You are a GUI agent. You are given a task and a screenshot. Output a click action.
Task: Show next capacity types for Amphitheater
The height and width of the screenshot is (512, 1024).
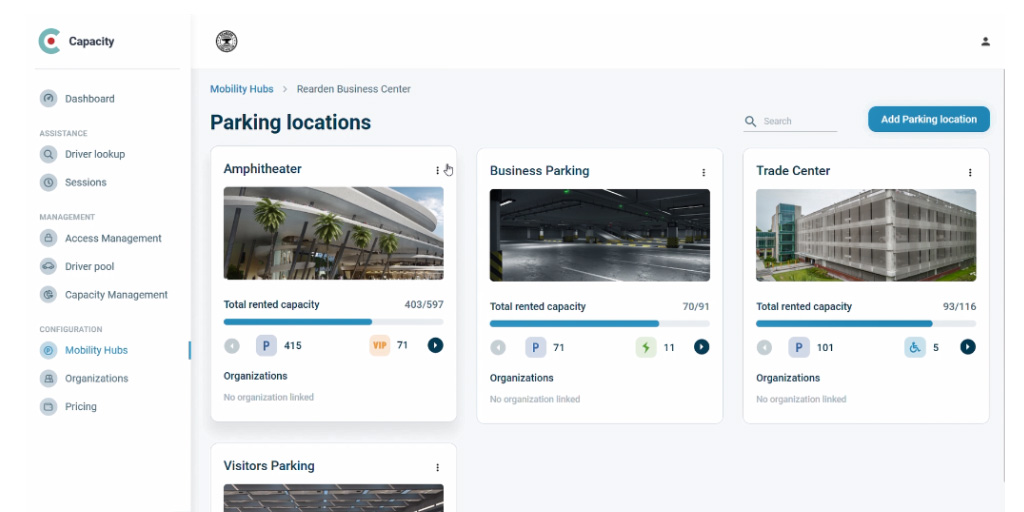435,345
